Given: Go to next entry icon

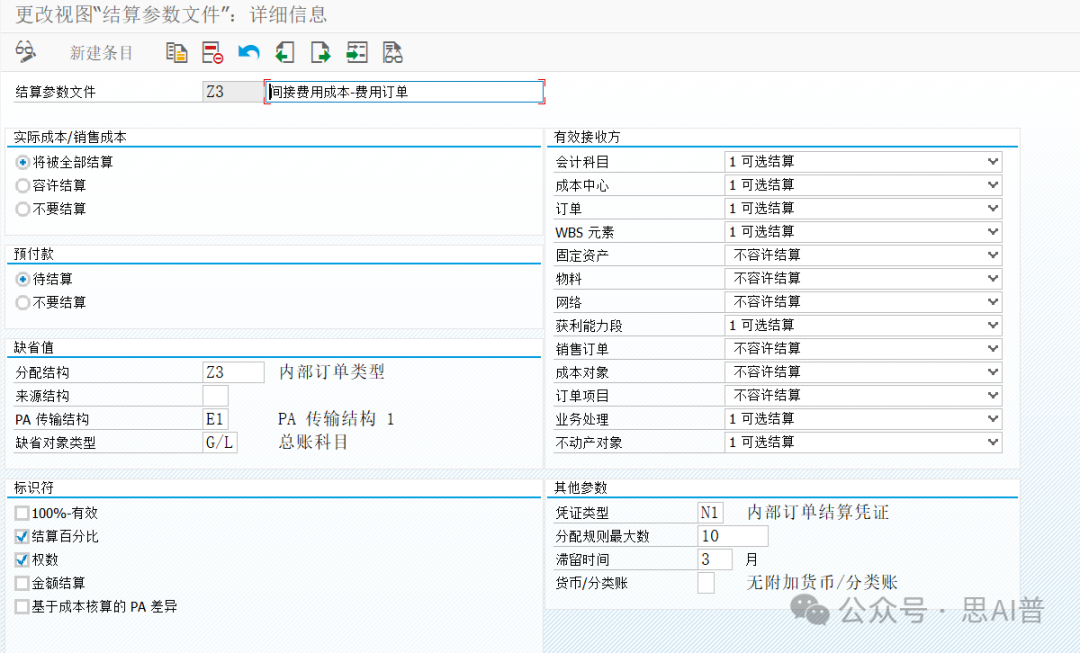Looking at the screenshot, I should [320, 52].
